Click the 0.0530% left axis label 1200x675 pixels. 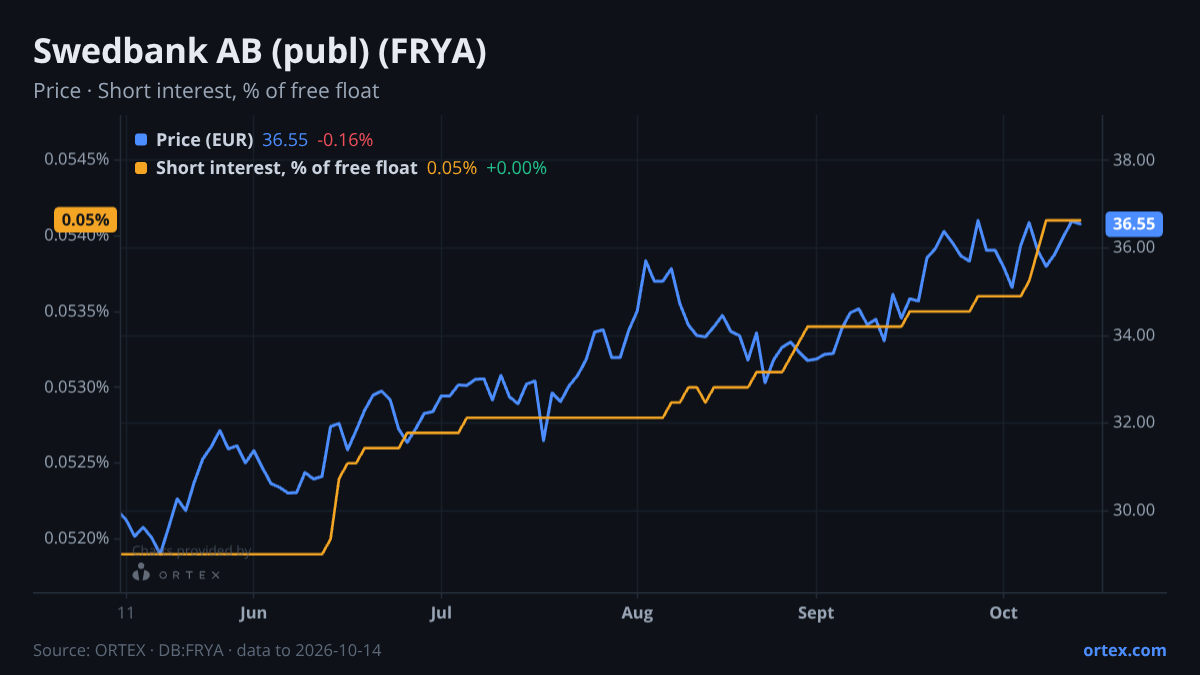click(x=77, y=387)
